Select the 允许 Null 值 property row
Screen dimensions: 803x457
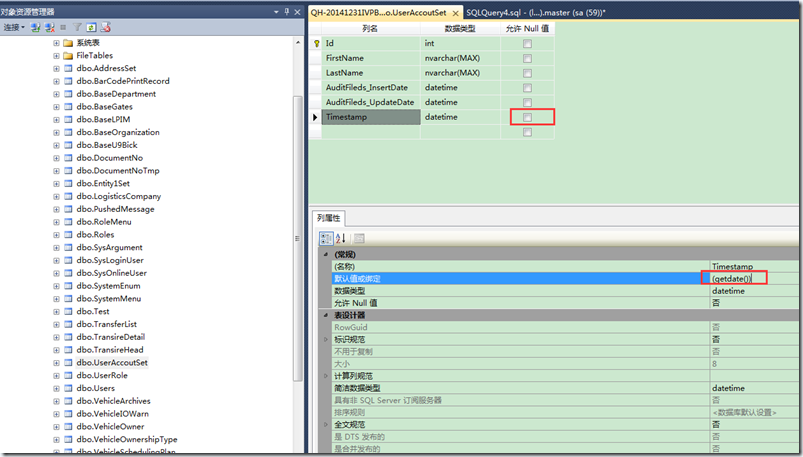click(x=565, y=303)
